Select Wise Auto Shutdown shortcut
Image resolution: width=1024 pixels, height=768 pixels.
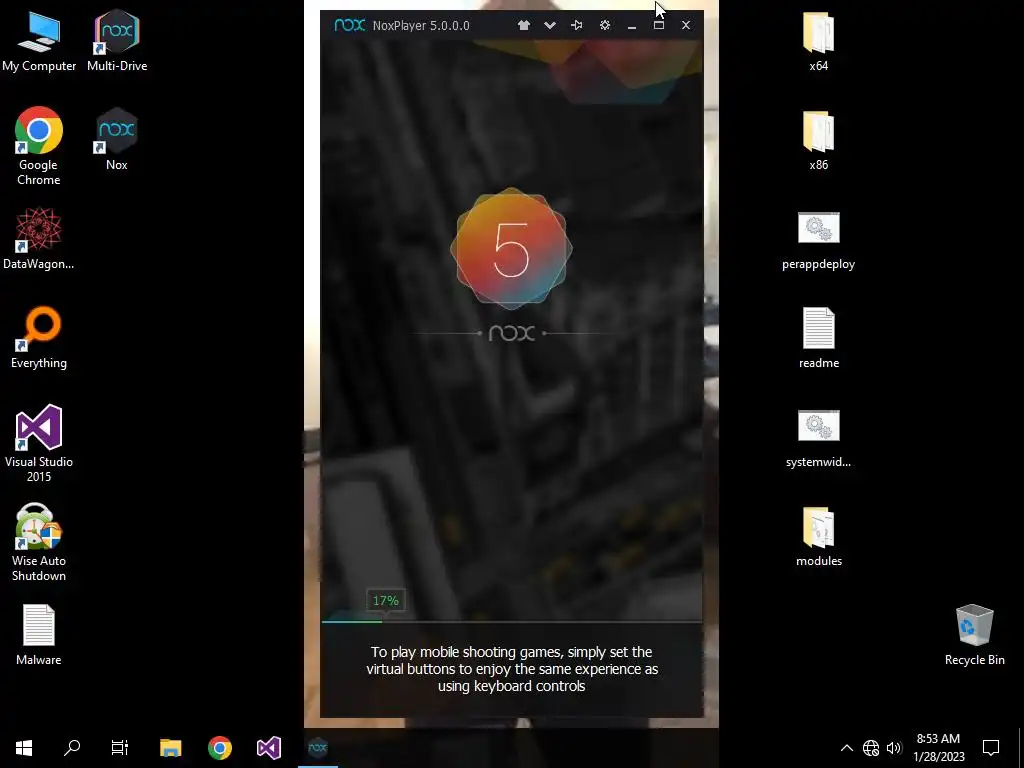(x=39, y=542)
